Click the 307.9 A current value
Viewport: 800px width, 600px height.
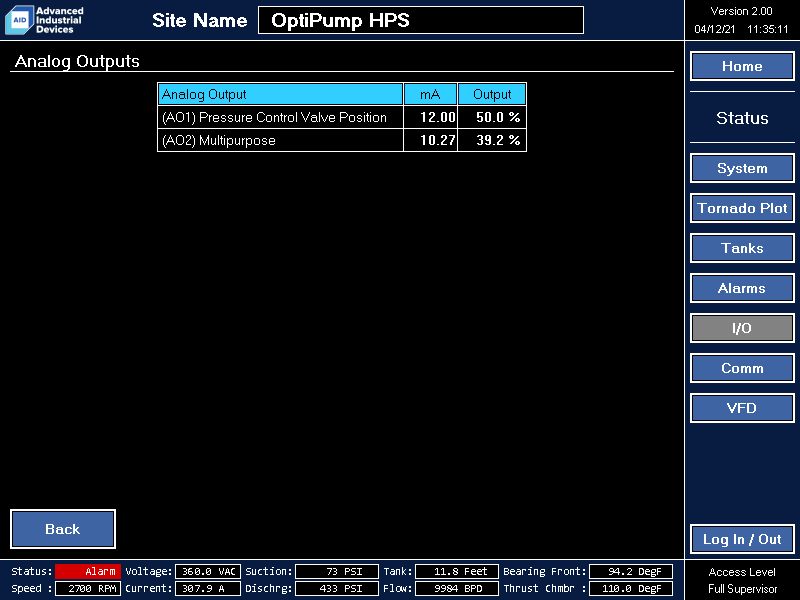click(208, 588)
